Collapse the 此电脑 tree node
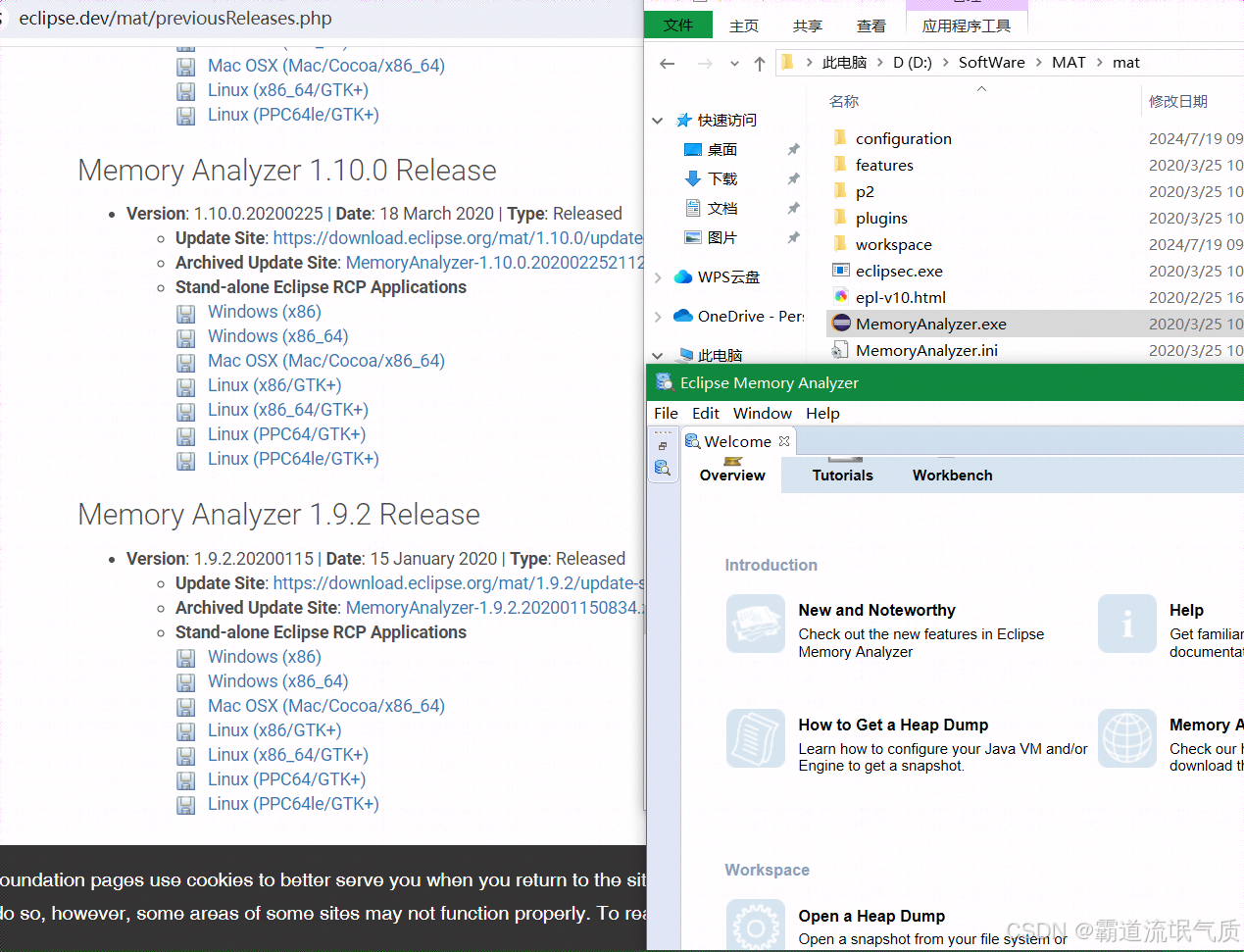The image size is (1244, 952). click(x=657, y=355)
